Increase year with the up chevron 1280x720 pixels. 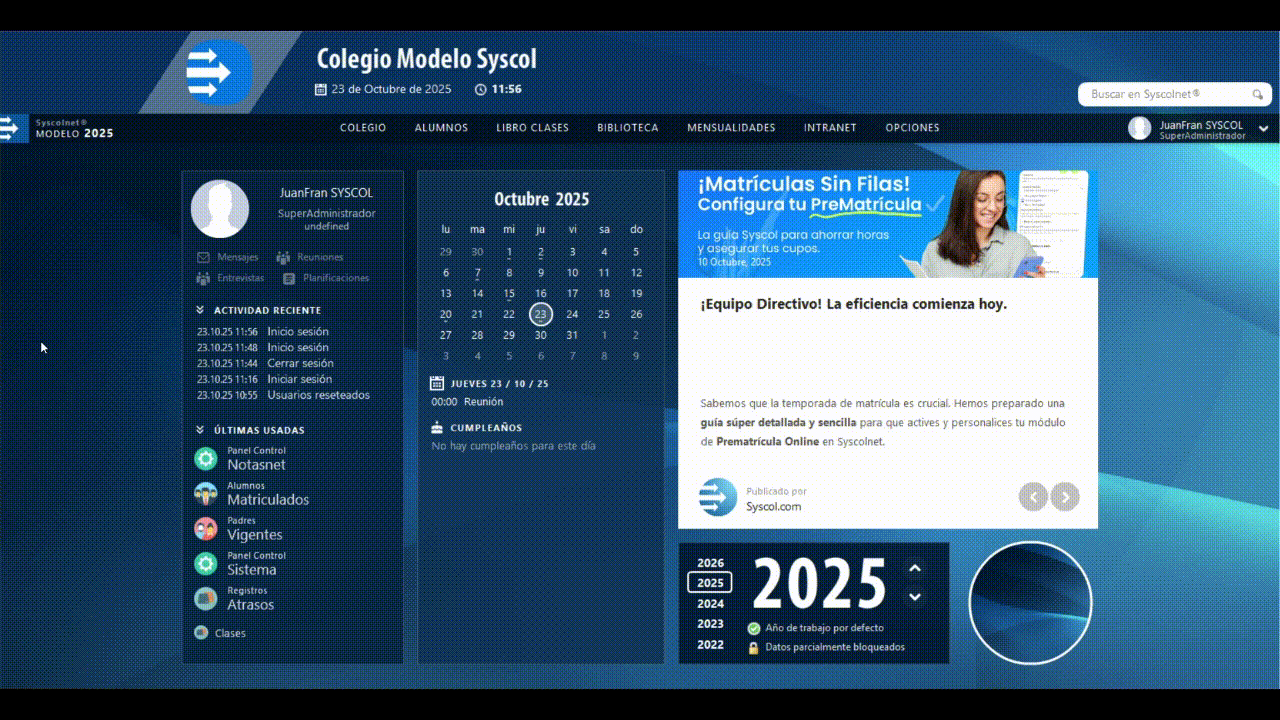tap(914, 568)
